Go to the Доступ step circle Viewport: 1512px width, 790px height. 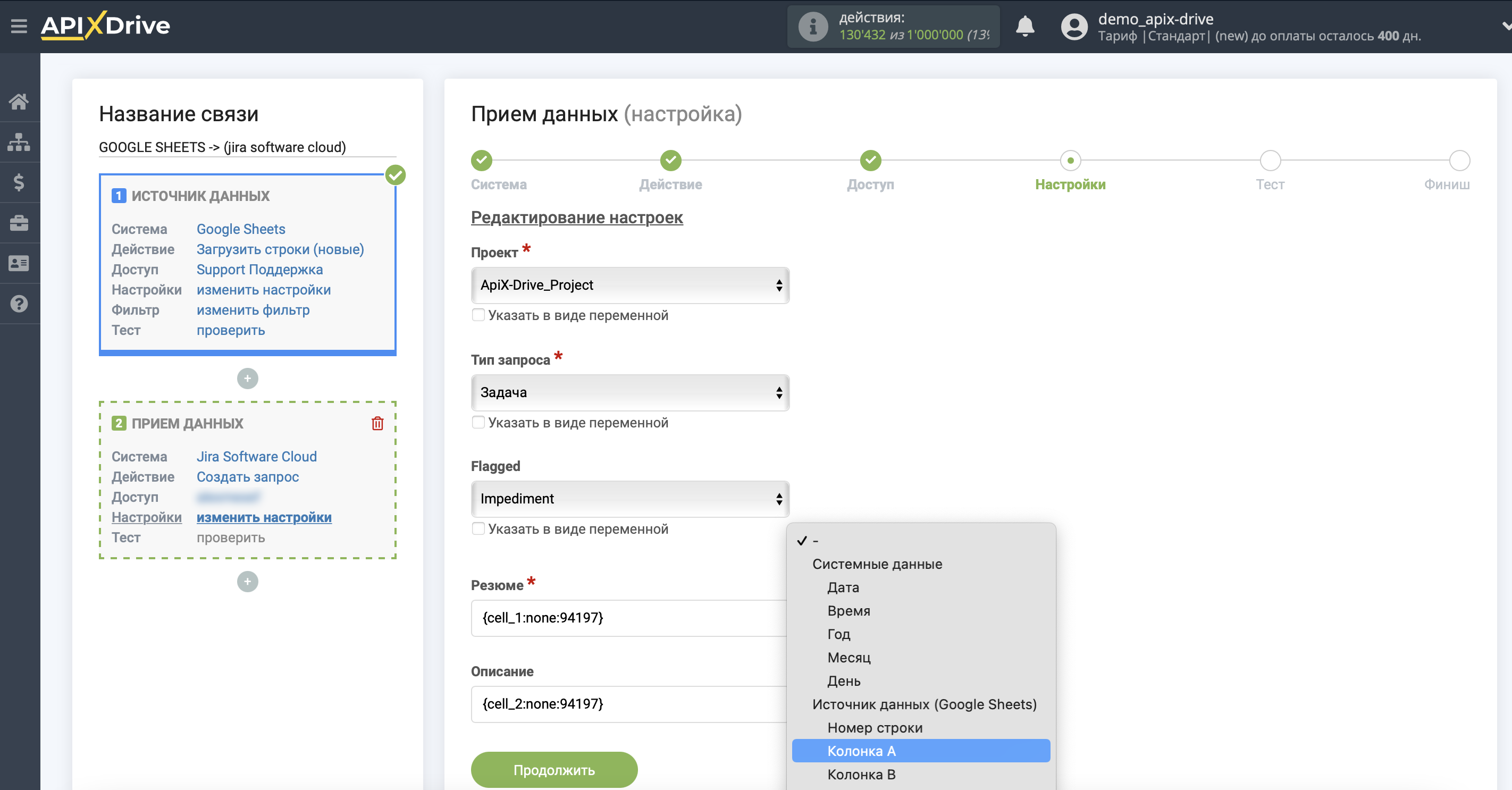870,159
